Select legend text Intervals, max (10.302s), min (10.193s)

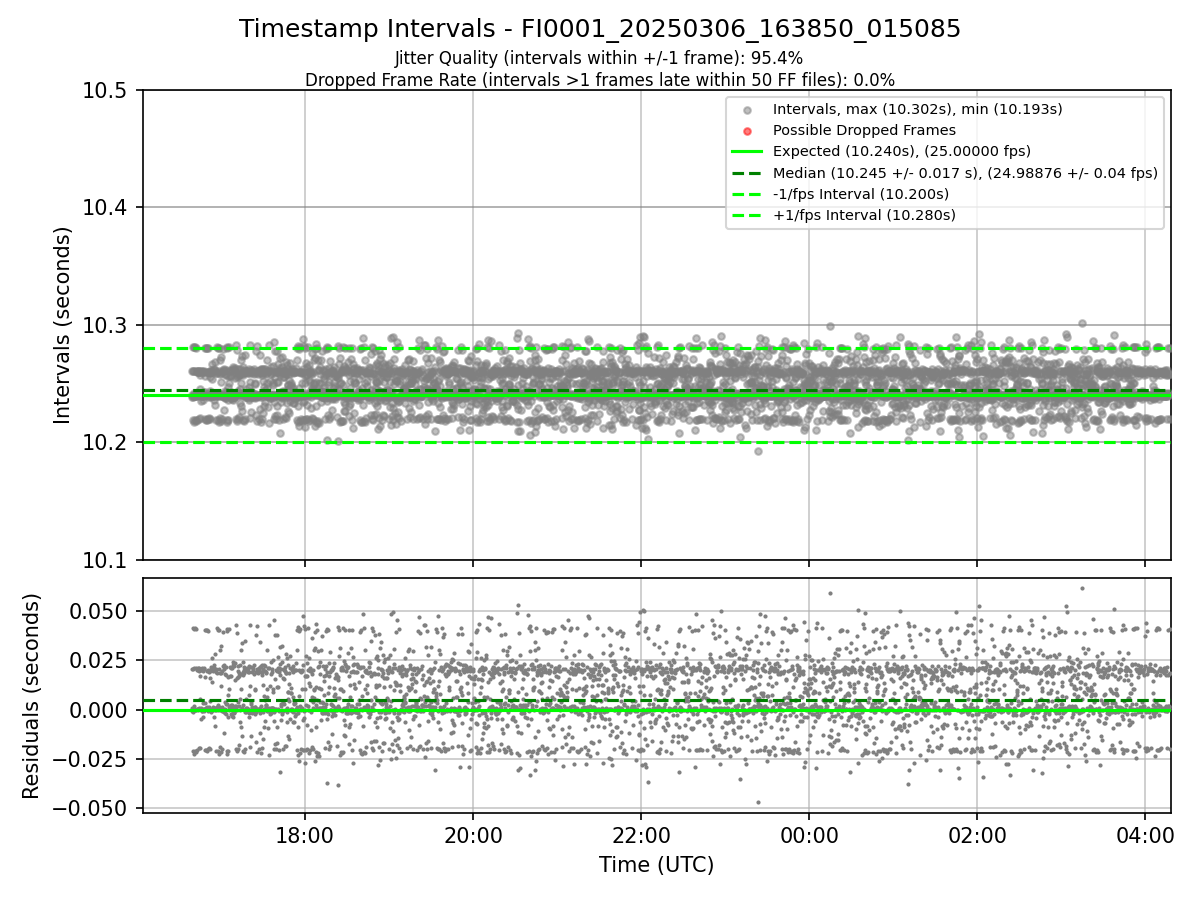click(x=917, y=109)
